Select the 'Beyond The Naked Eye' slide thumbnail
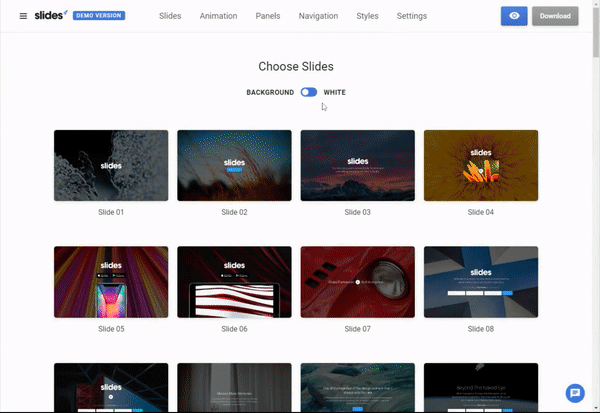The height and width of the screenshot is (413, 600). 481,387
